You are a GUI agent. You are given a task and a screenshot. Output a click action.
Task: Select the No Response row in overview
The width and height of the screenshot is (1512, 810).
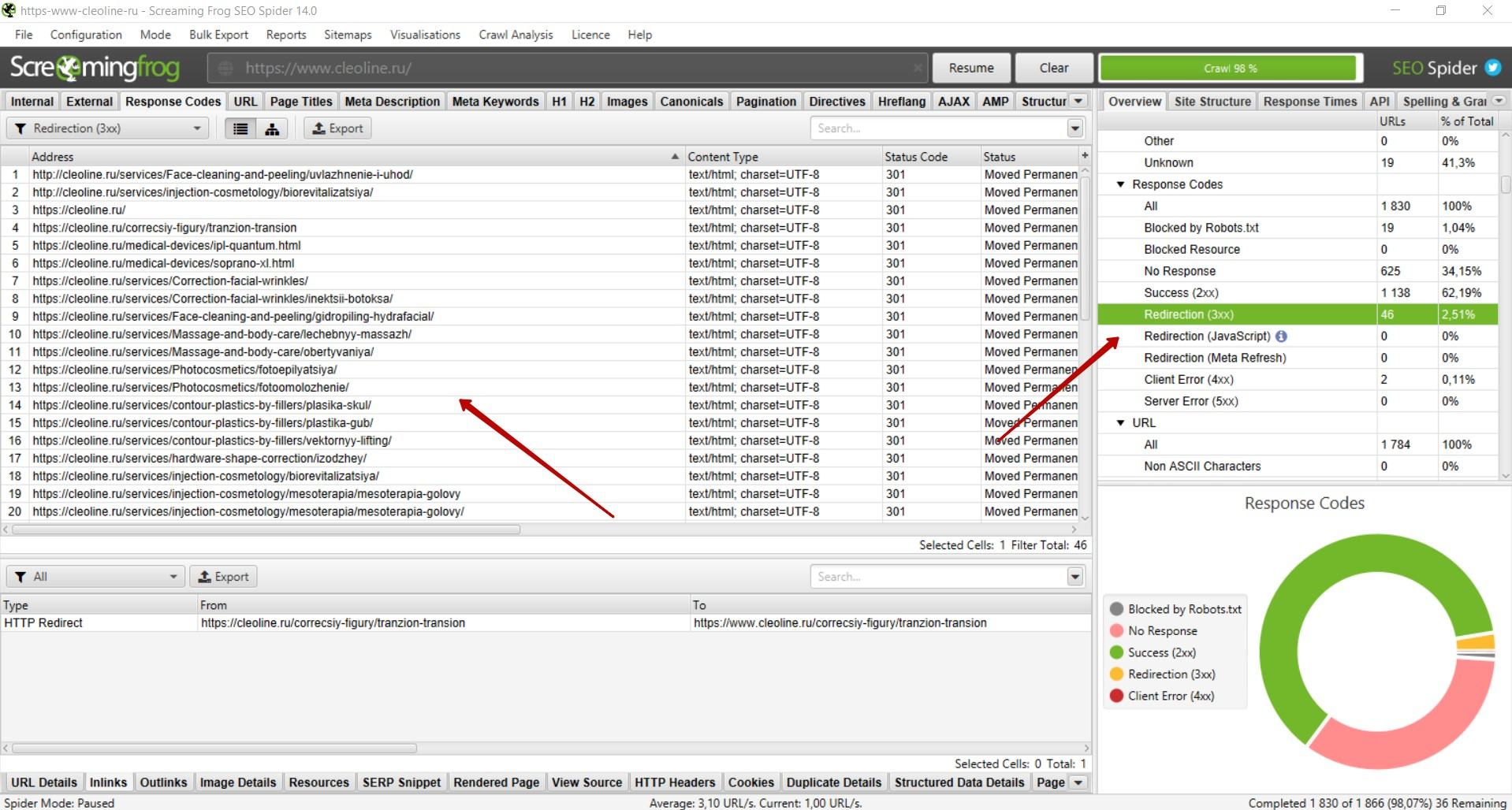click(x=1298, y=271)
